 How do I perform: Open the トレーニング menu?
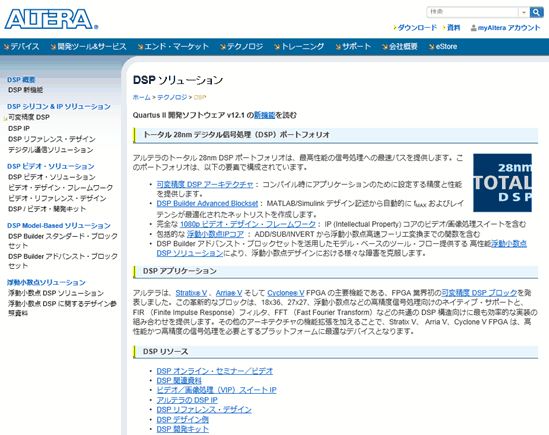pos(303,47)
